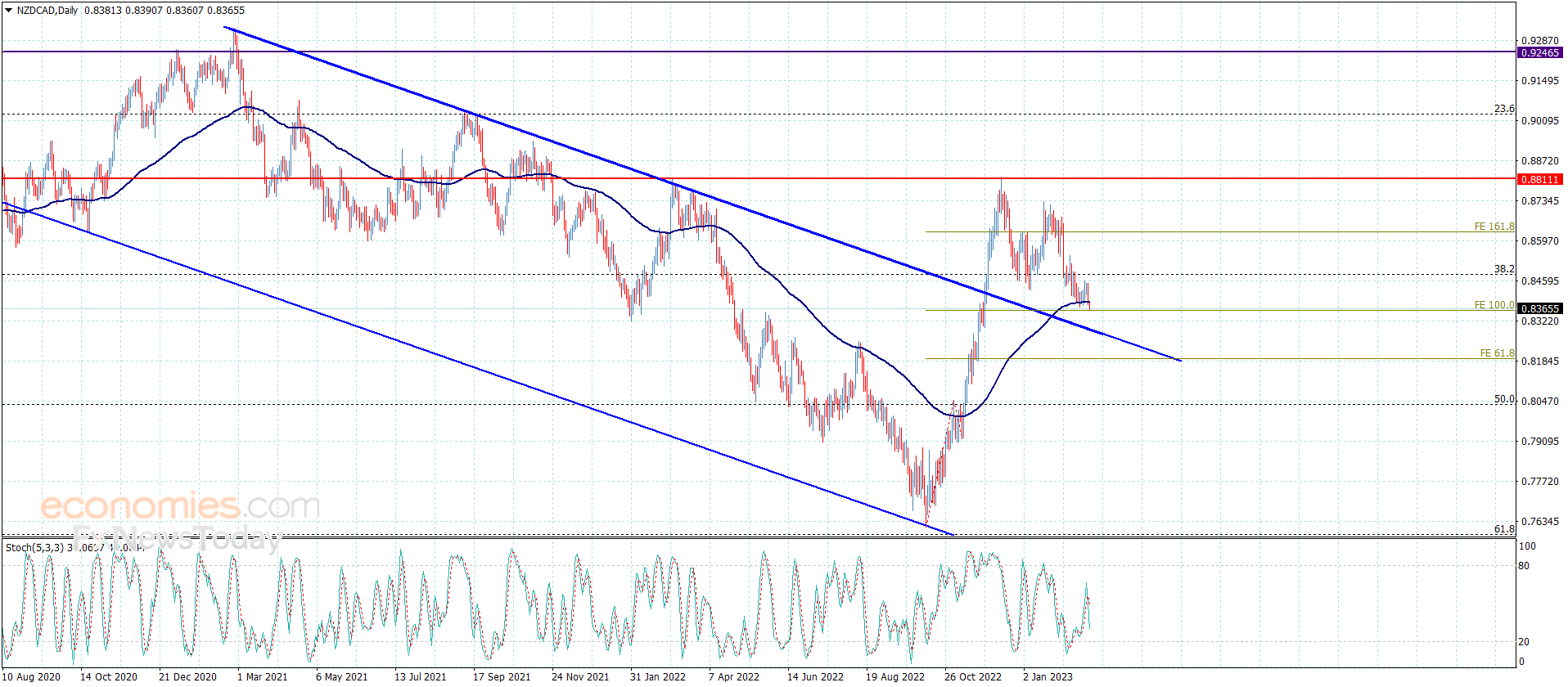Click the 2 Jan 2023 date label
The image size is (1568, 687).
coord(1048,677)
